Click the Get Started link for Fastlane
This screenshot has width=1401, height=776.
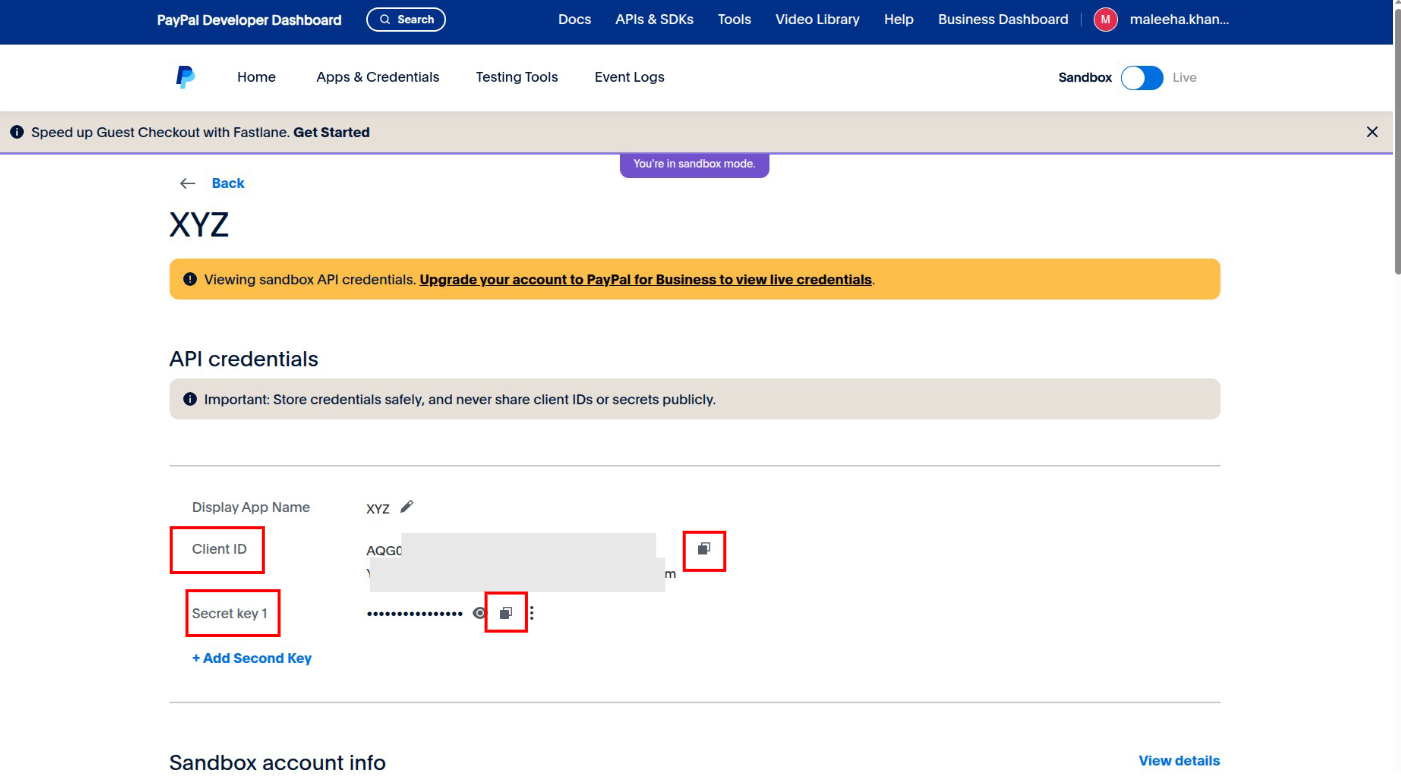tap(331, 132)
